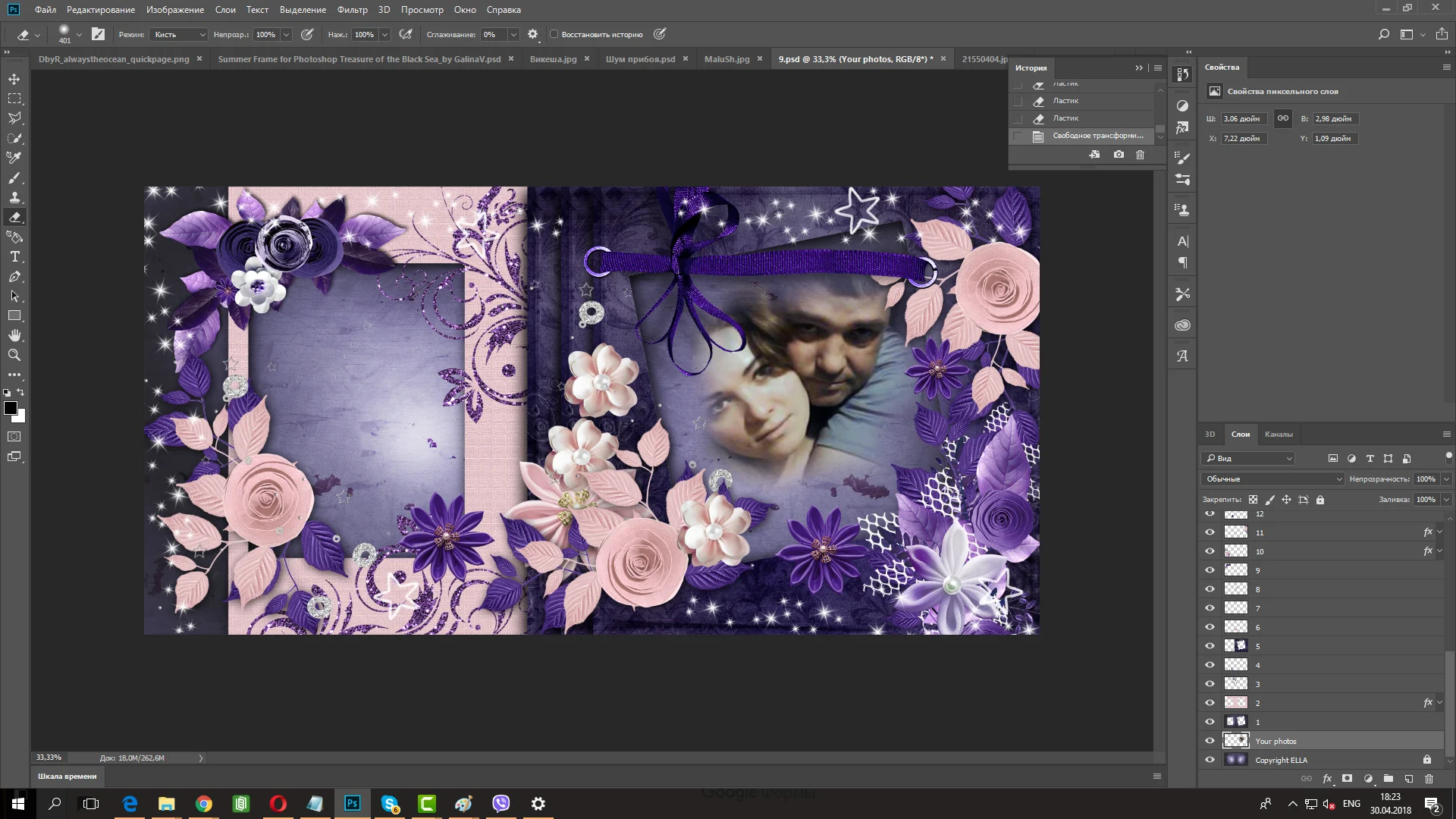Select the Move tool

14,79
